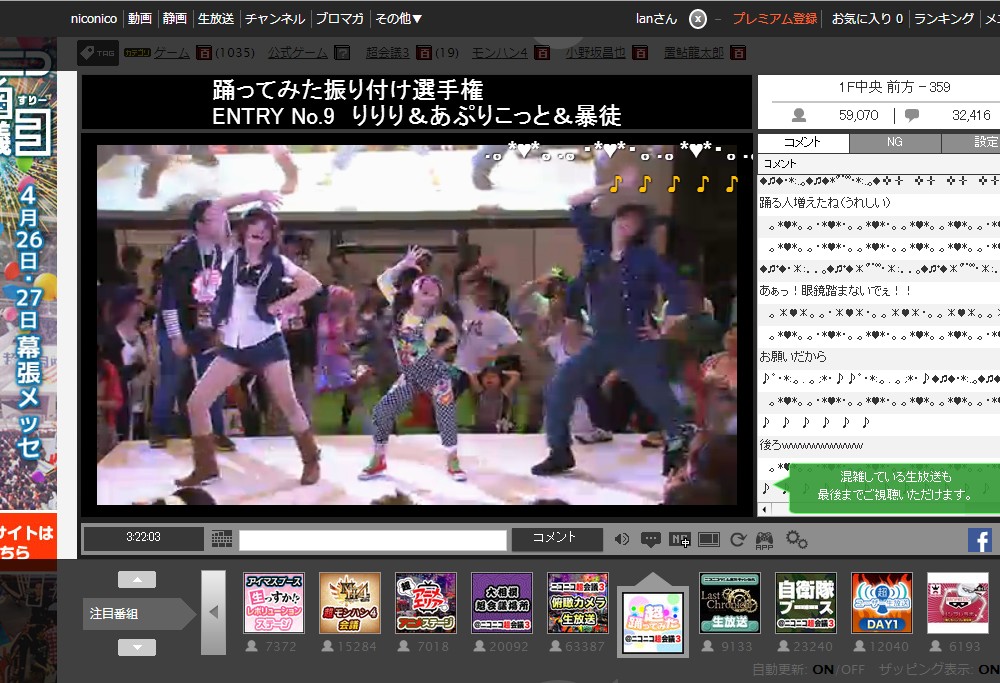Click the reload player icon
1000x683 pixels.
(x=738, y=540)
